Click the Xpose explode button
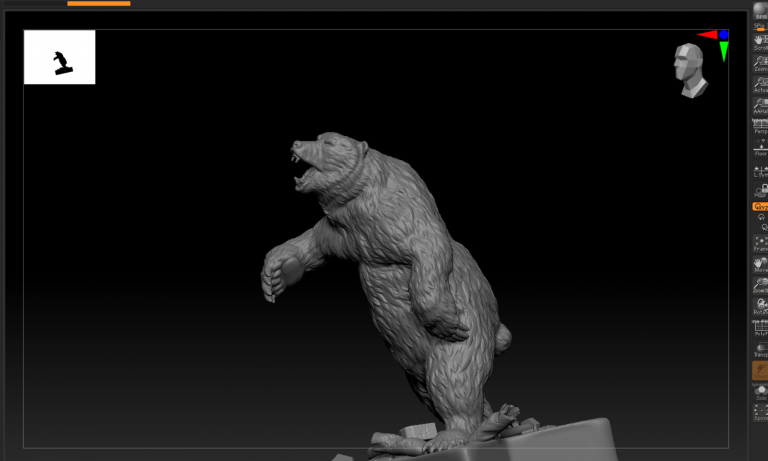Screen dimensions: 768x461 (x=761, y=413)
